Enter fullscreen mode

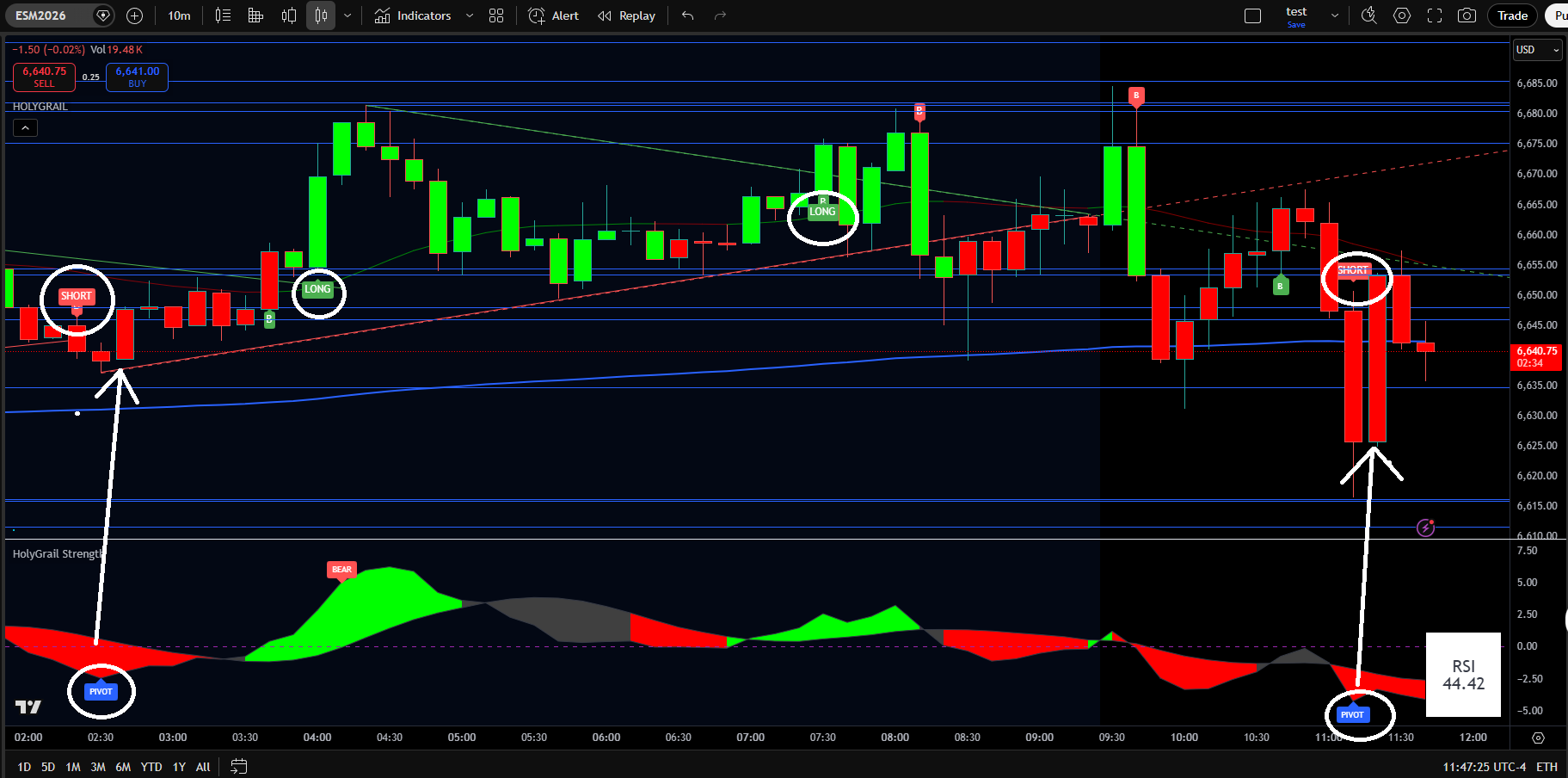click(1435, 15)
